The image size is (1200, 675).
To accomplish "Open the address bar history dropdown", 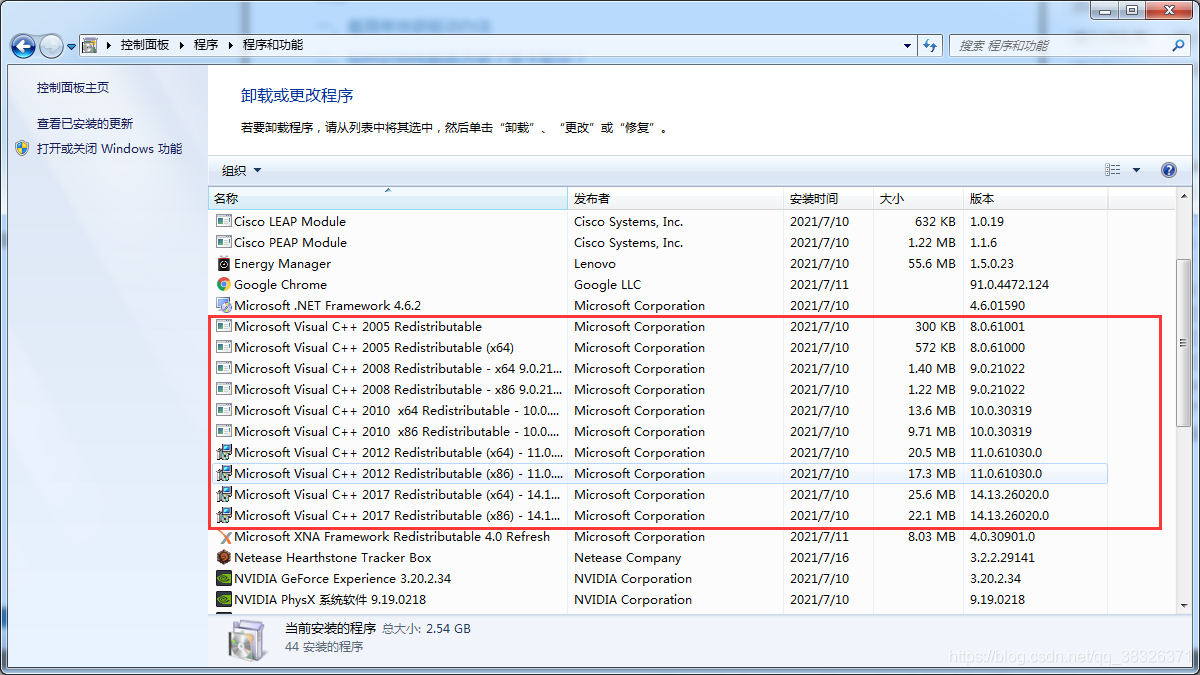I will point(907,45).
